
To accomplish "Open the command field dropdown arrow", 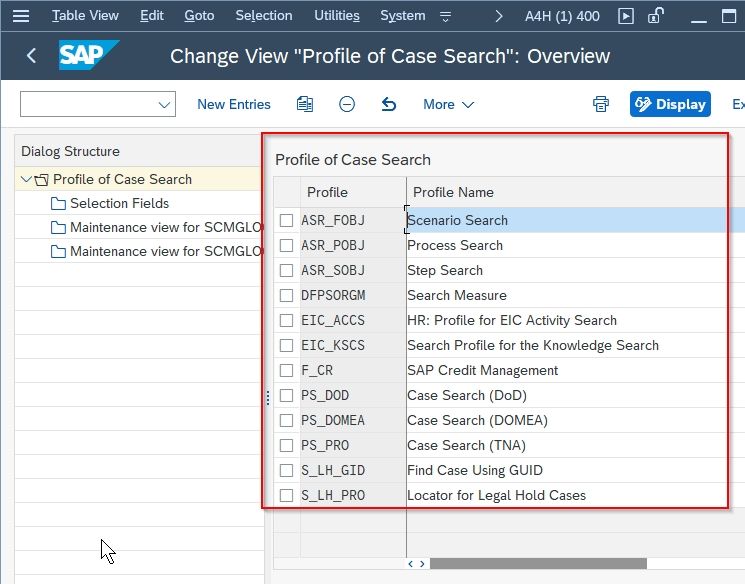I will point(164,105).
